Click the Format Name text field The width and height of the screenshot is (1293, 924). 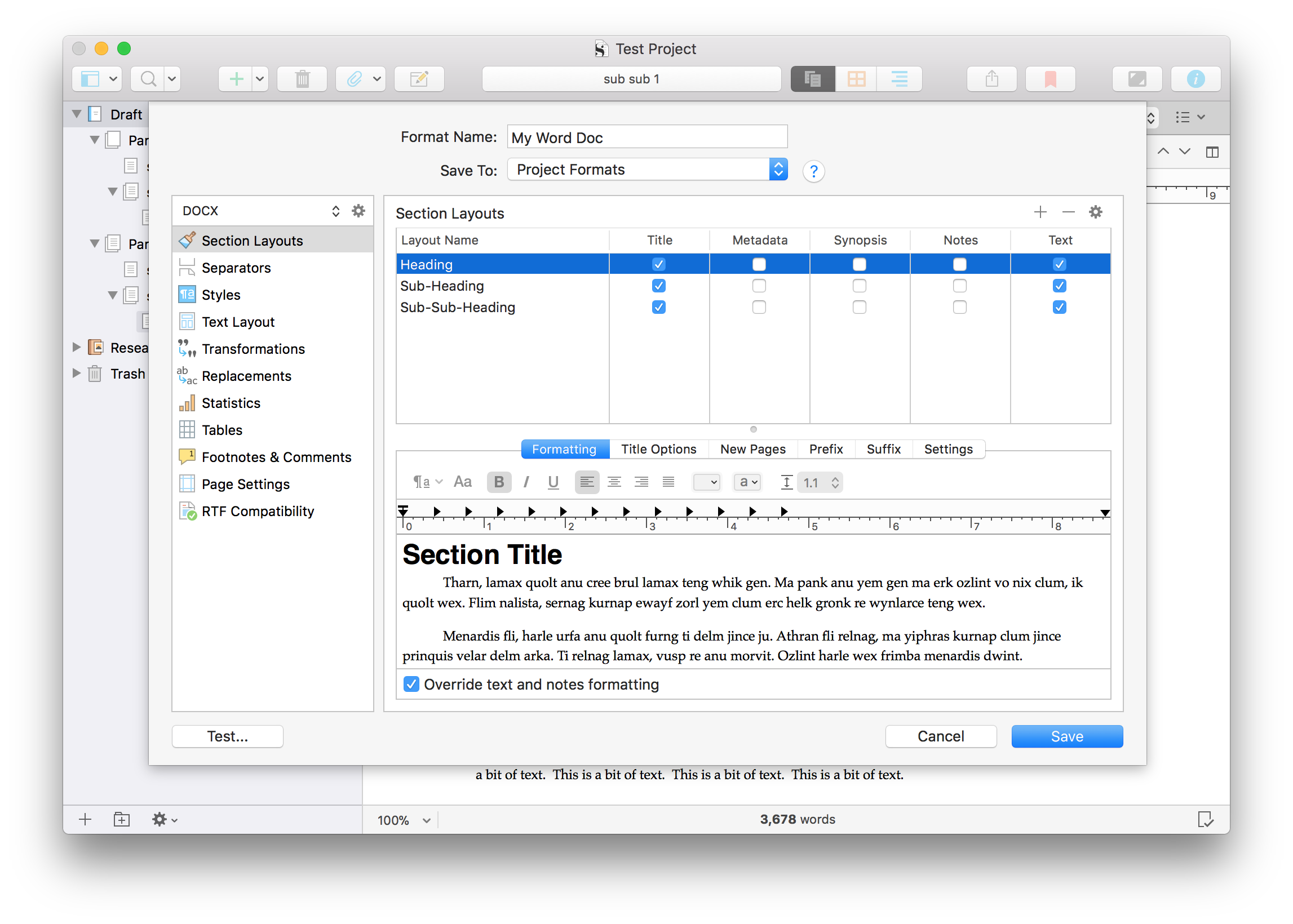(x=646, y=137)
